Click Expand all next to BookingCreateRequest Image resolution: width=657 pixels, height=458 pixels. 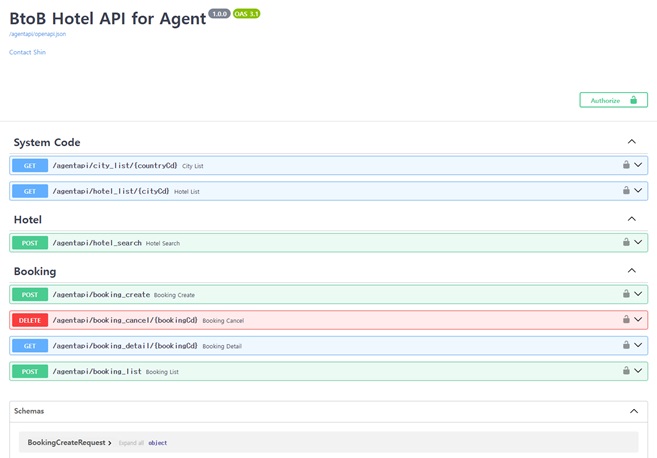coord(131,443)
